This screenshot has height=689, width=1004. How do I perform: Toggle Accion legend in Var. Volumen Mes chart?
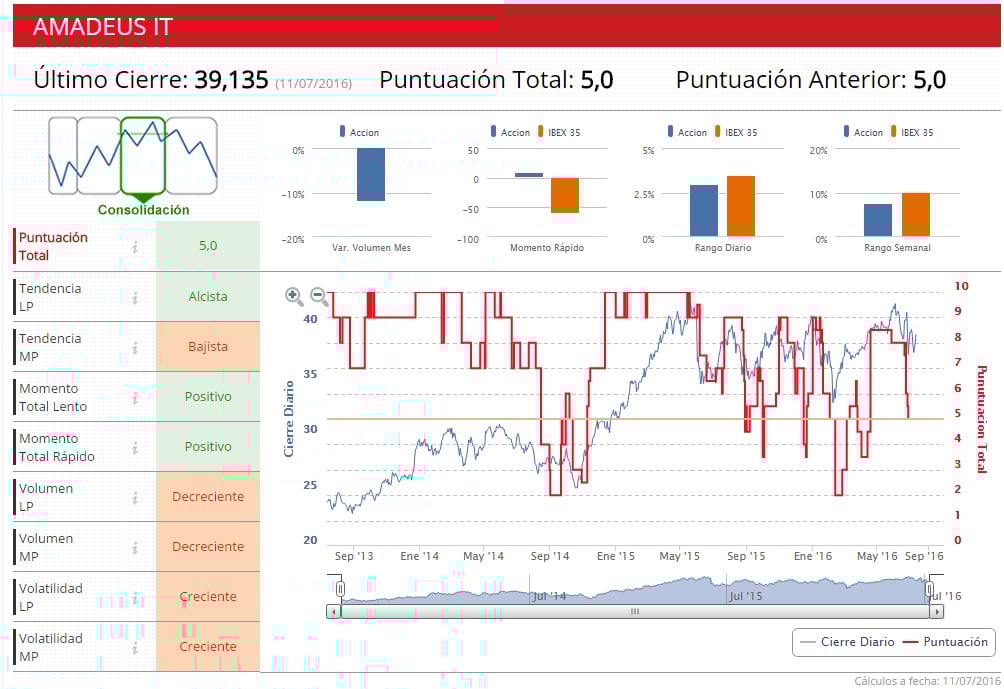359,132
